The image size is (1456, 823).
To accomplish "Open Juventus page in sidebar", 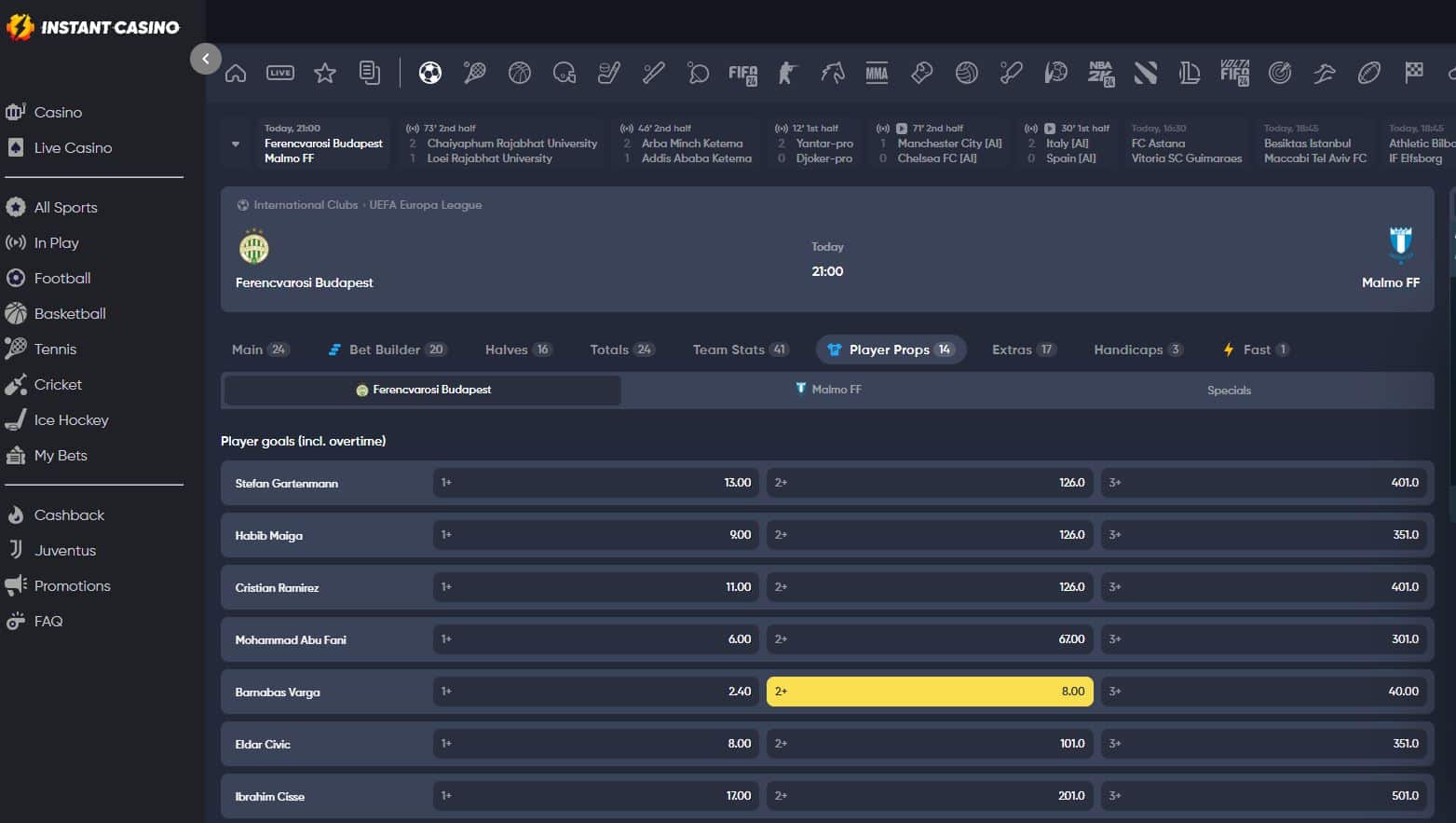I will pyautogui.click(x=65, y=550).
